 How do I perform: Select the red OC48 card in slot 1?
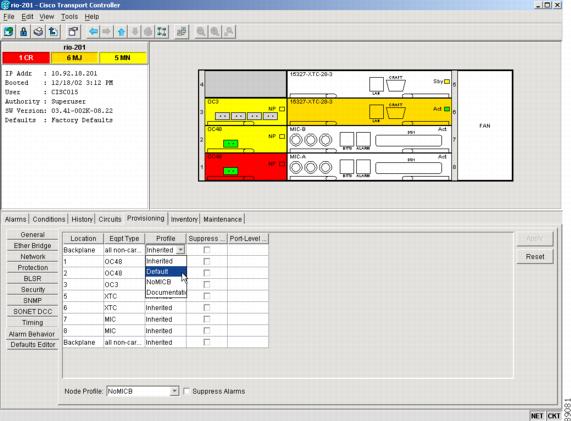[x=246, y=167]
